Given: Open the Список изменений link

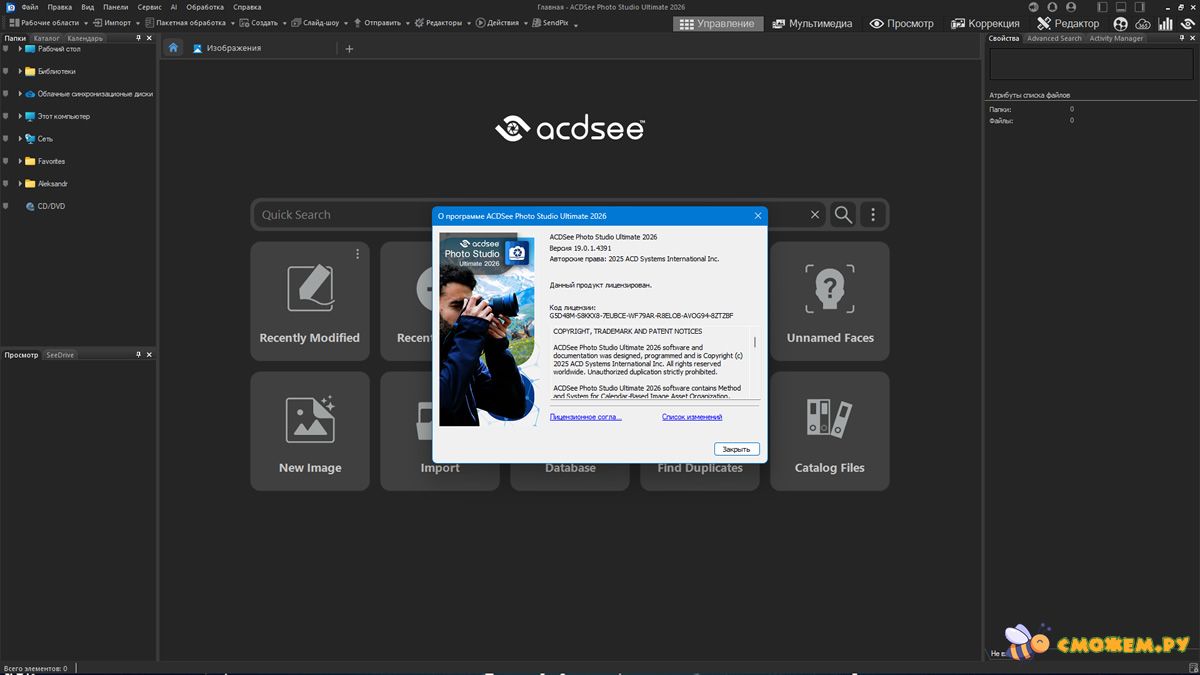Looking at the screenshot, I should 691,417.
